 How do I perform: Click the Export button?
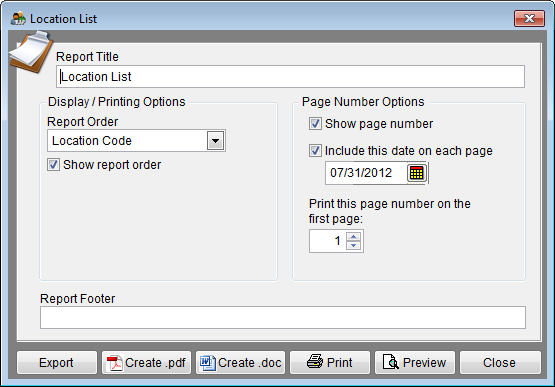point(57,363)
